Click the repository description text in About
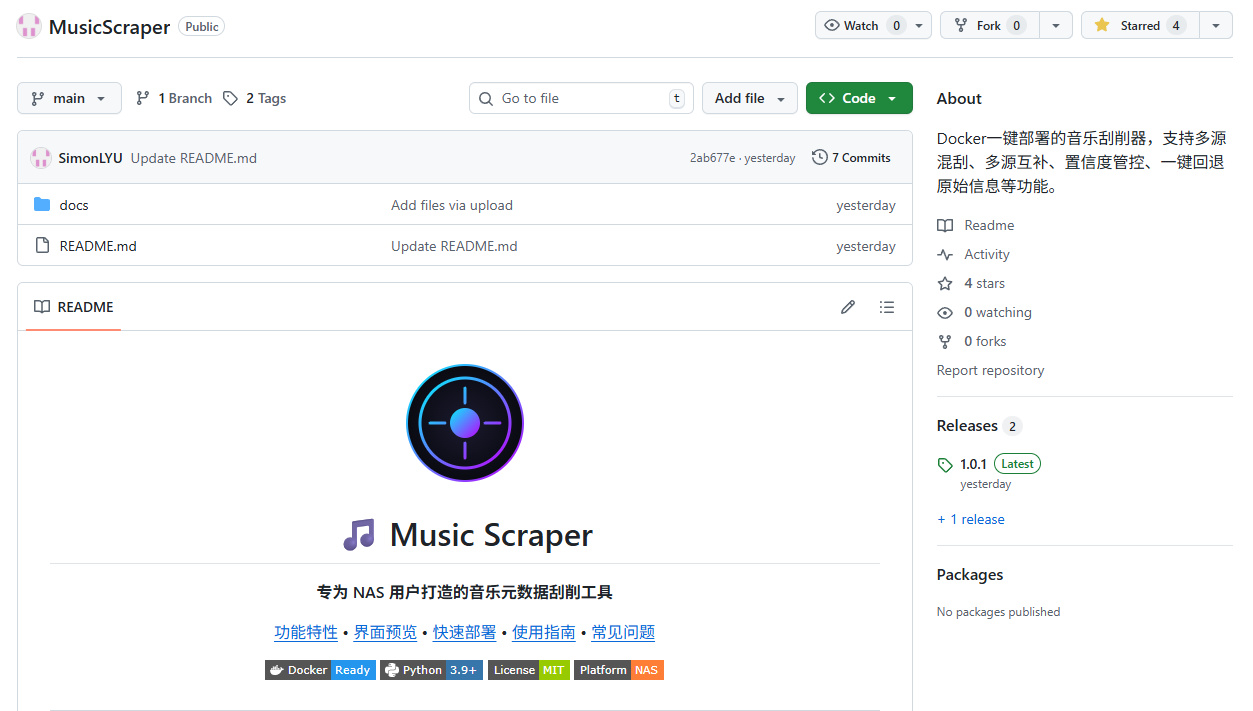Screen dimensions: 1253x711 pyautogui.click(x=1081, y=162)
